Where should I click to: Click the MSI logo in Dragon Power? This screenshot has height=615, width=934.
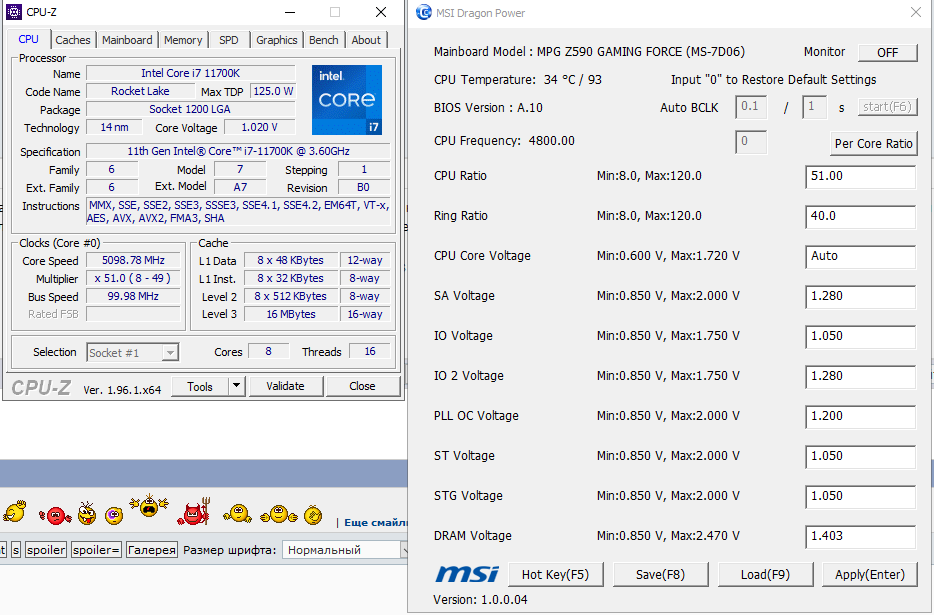466,574
